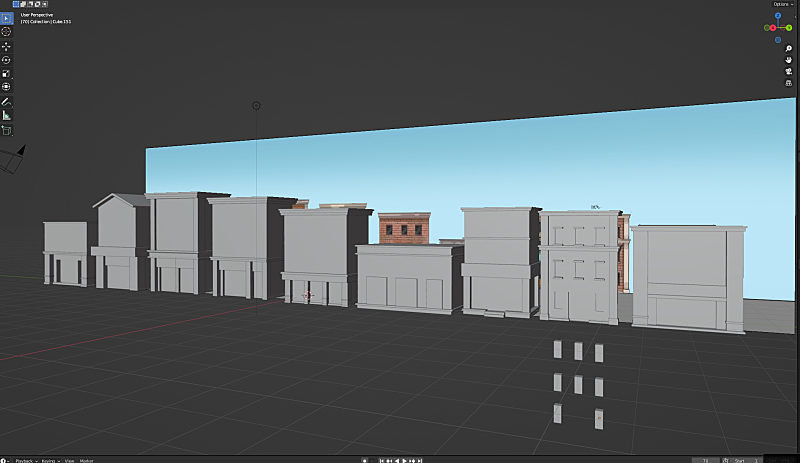Pick the Annotate tool
Screen dimensions: 800x463
pyautogui.click(x=6, y=102)
